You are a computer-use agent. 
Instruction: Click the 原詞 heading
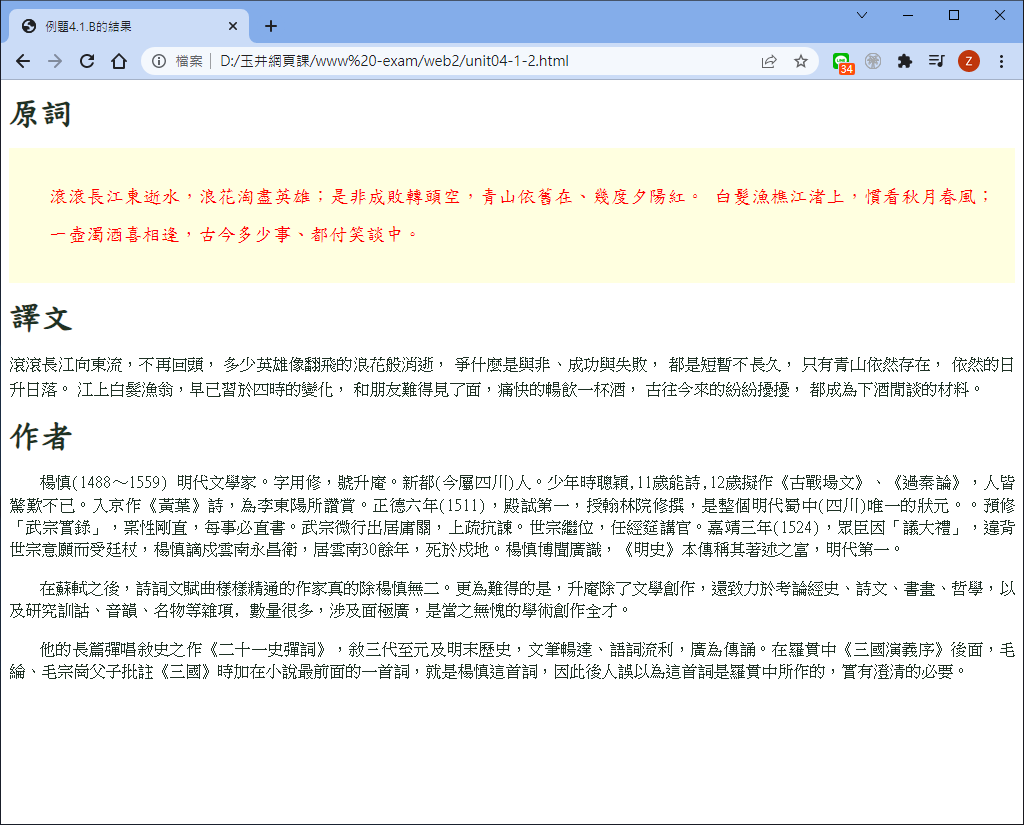click(x=41, y=115)
